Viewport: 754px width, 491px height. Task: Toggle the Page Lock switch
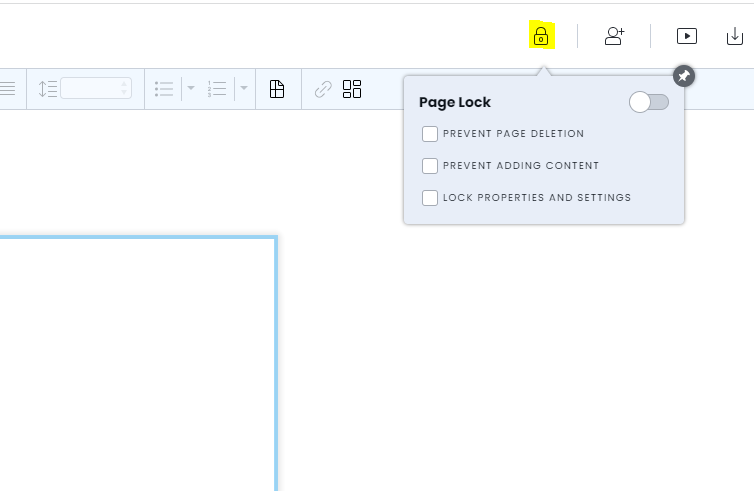point(649,102)
